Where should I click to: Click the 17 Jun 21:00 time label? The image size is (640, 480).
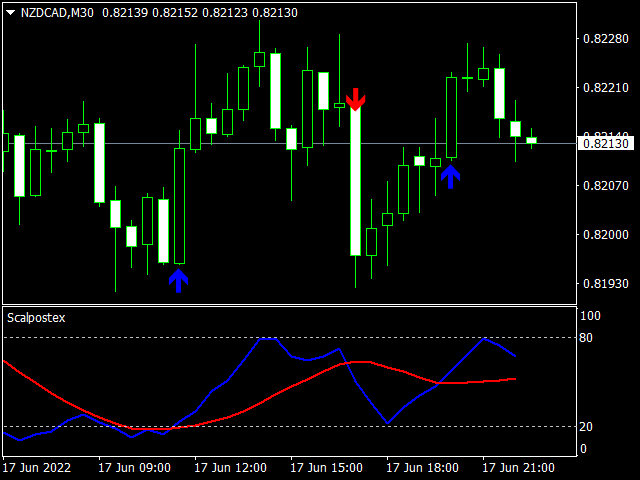518,468
